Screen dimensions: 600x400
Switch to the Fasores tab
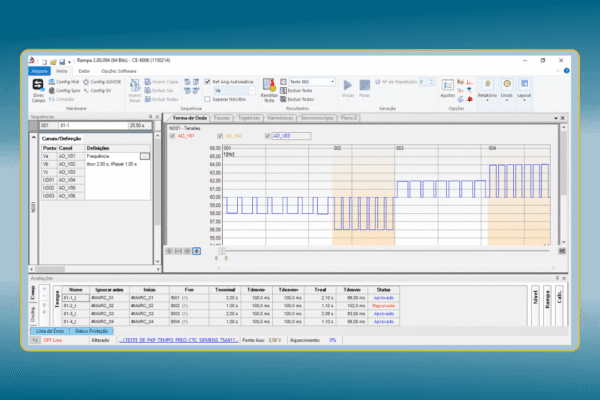(x=222, y=118)
